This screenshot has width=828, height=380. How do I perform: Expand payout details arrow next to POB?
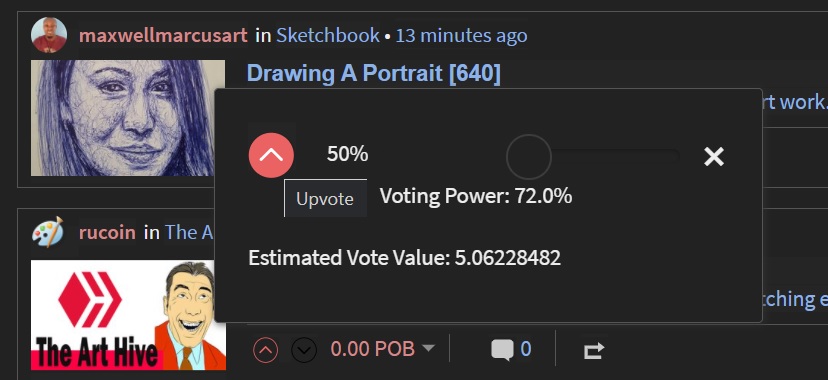(429, 348)
